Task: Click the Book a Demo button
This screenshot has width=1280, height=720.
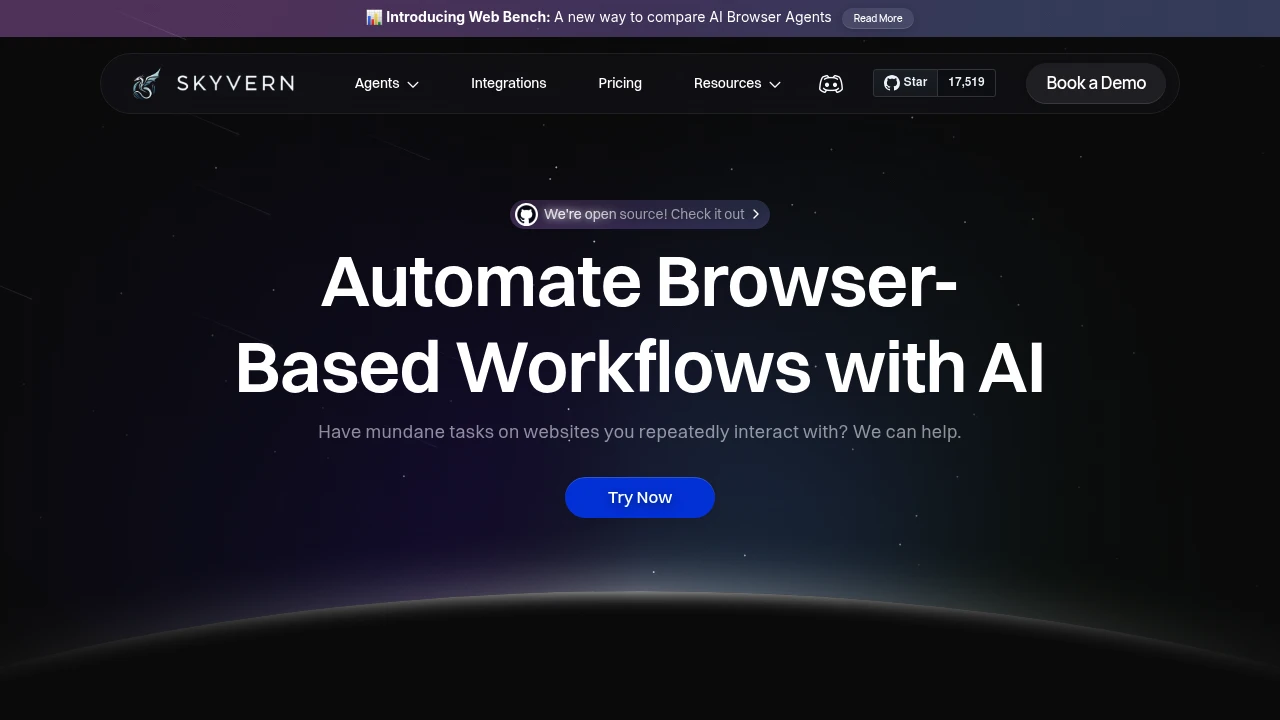Action: click(x=1096, y=84)
